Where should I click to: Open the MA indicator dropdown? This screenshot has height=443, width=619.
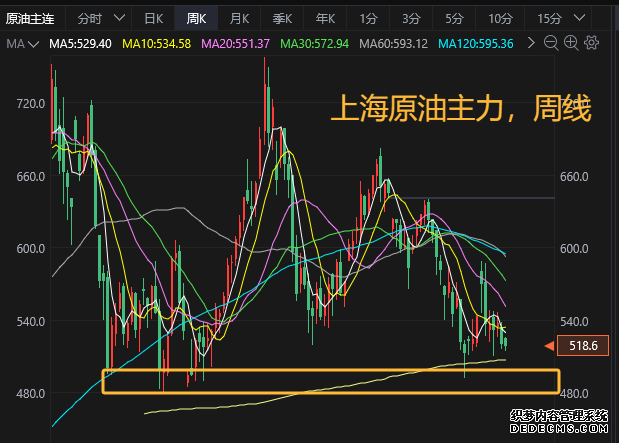[23, 44]
